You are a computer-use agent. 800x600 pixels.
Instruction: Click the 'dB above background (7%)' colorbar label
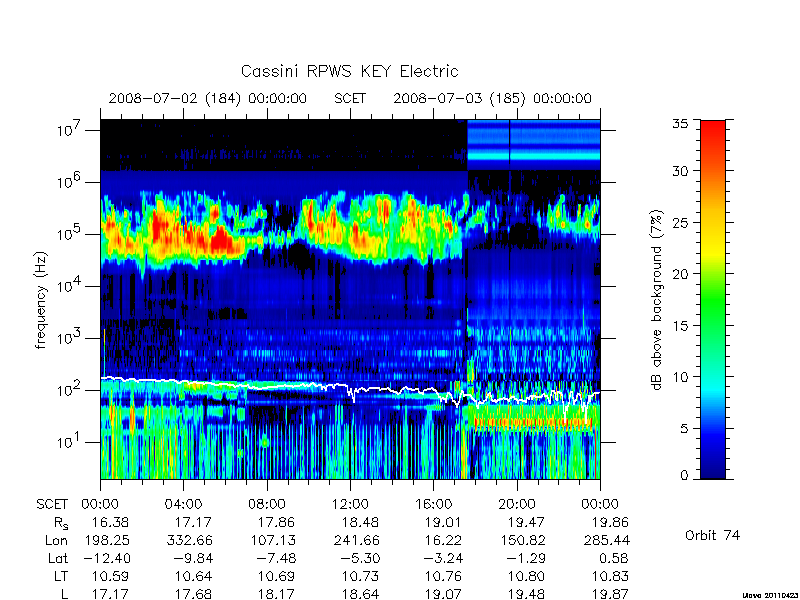(658, 300)
